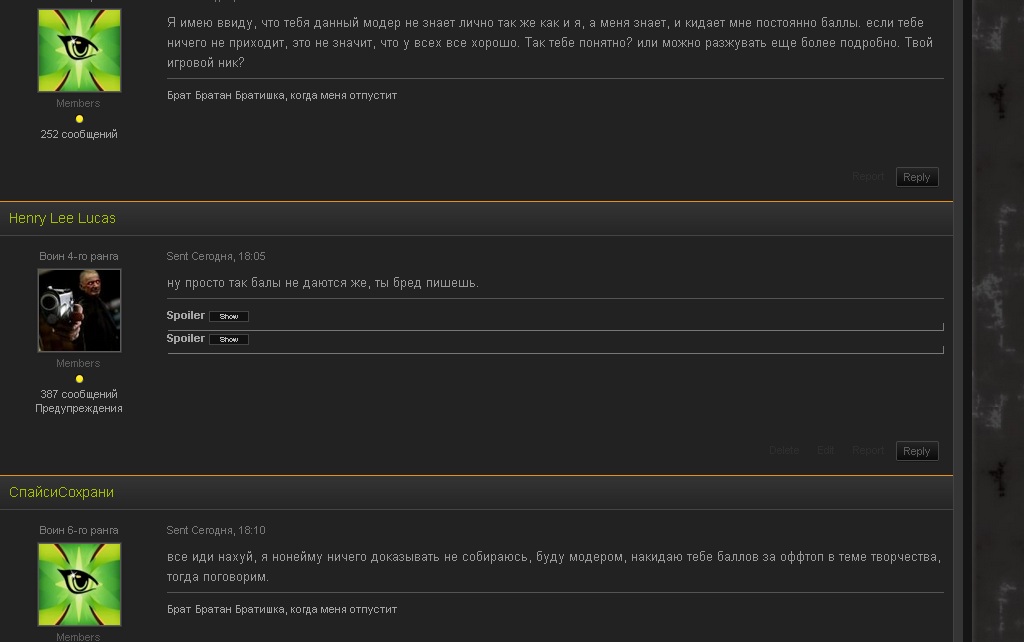1024x642 pixels.
Task: Open the Предупреждения warnings link
Action: point(79,408)
